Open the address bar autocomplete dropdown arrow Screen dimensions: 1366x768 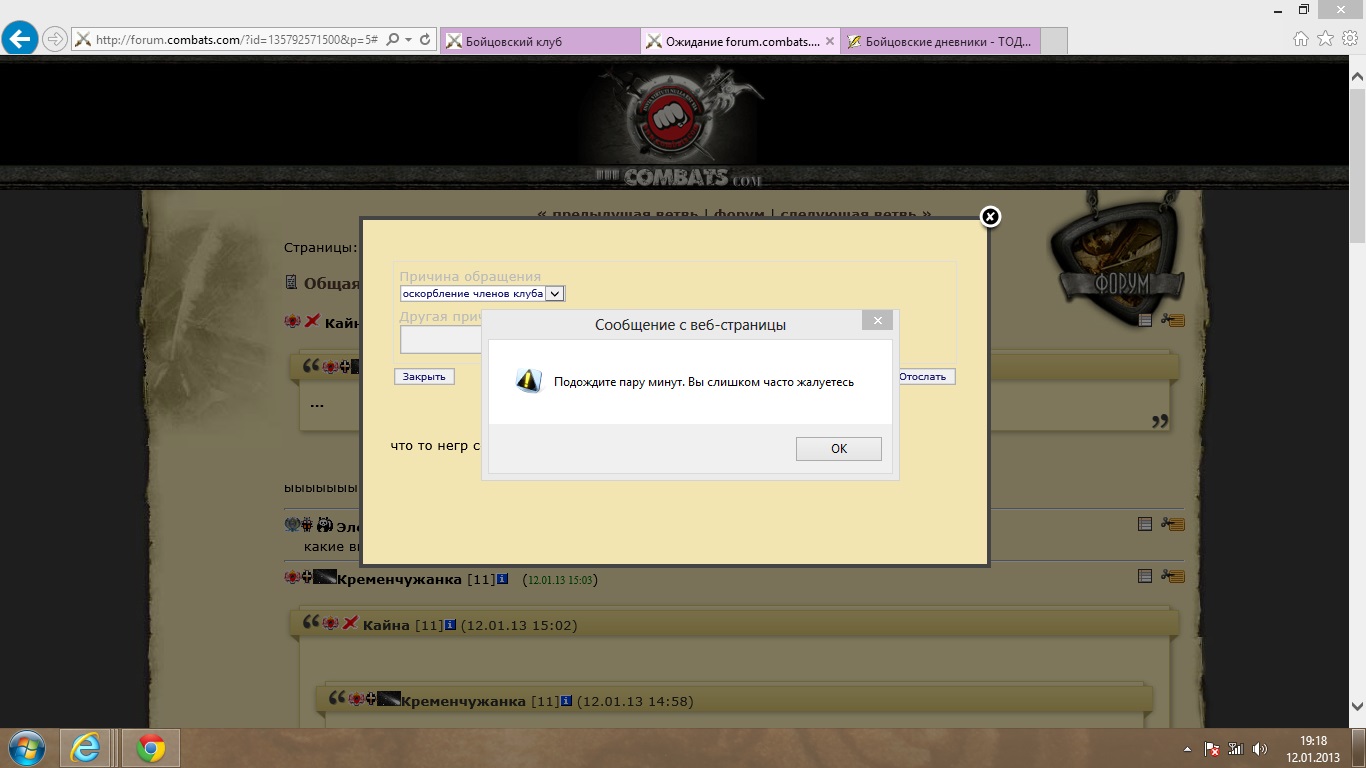tap(409, 40)
